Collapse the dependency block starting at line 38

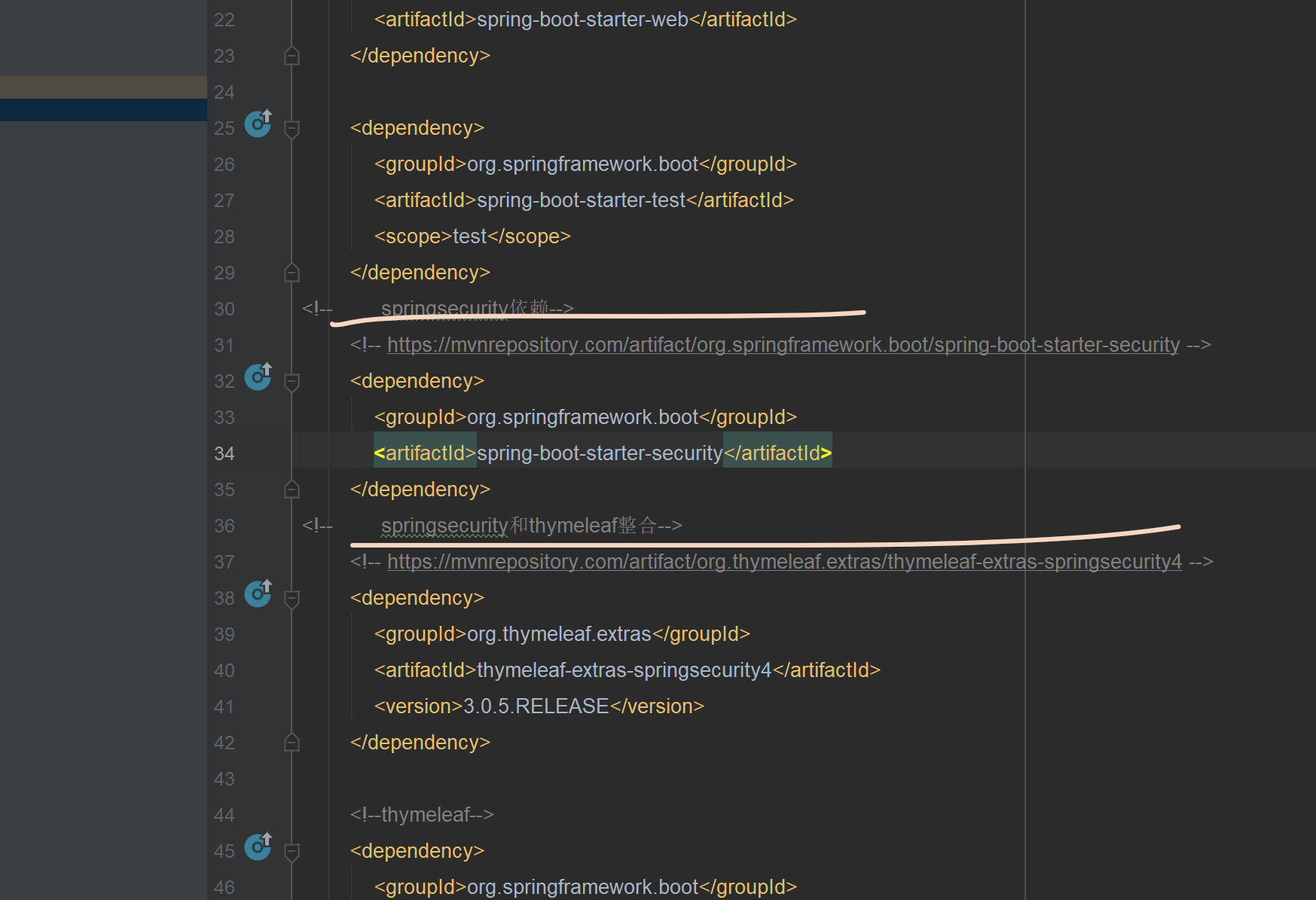[x=292, y=599]
